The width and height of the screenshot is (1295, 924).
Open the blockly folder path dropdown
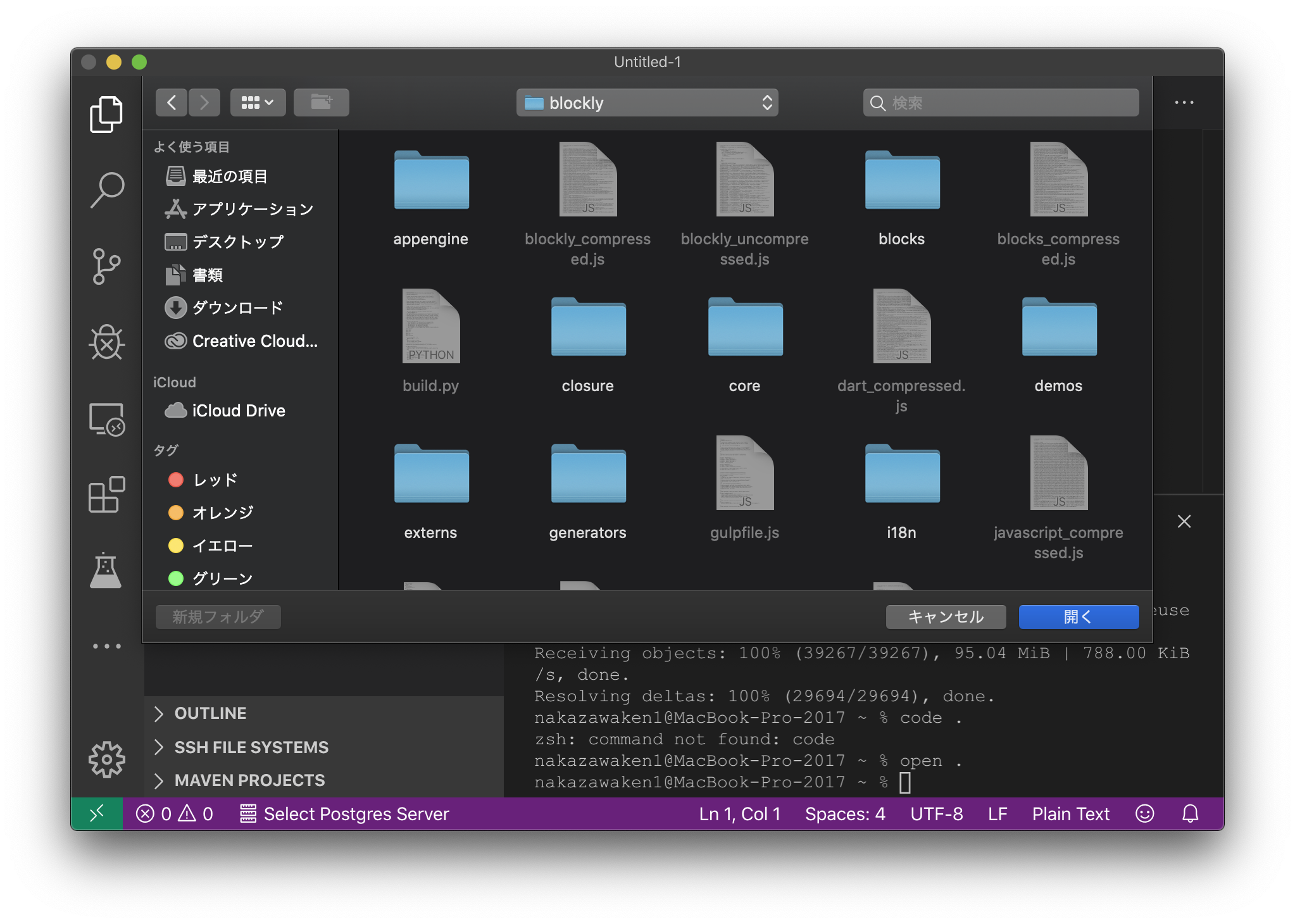(x=647, y=103)
